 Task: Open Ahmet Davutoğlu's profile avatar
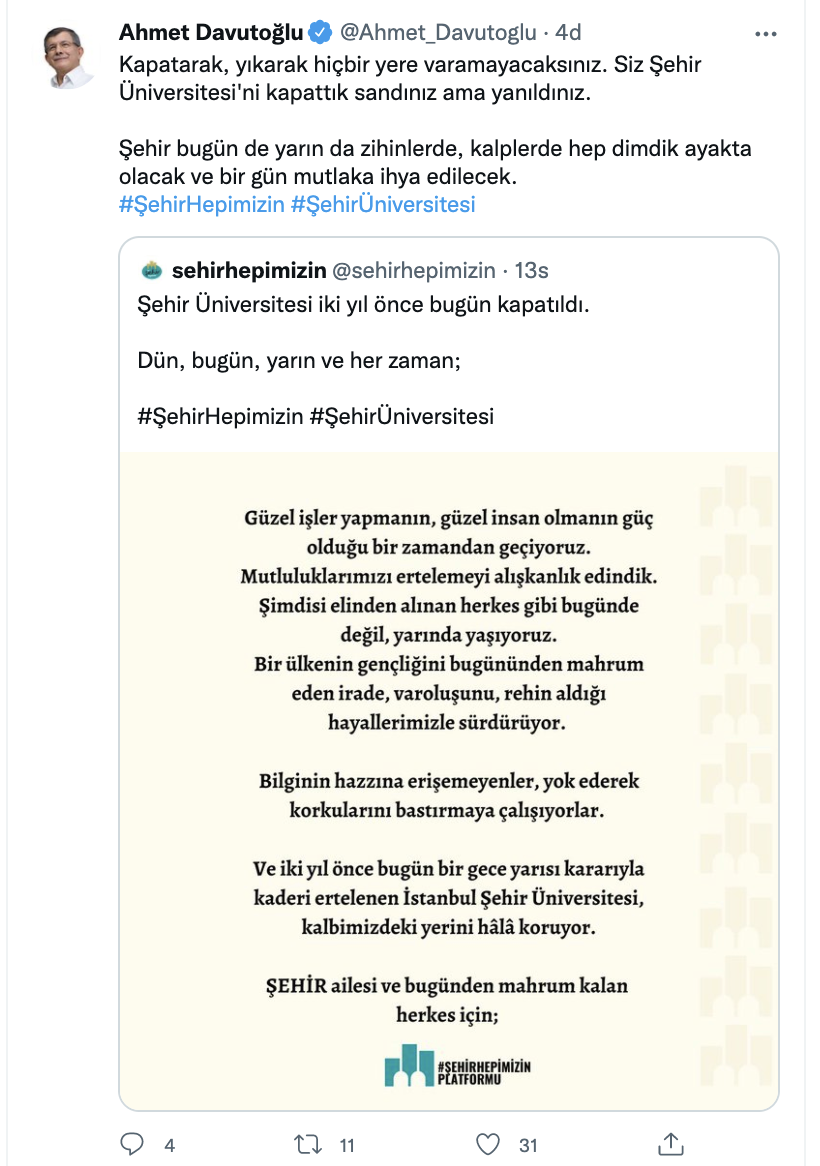(68, 57)
